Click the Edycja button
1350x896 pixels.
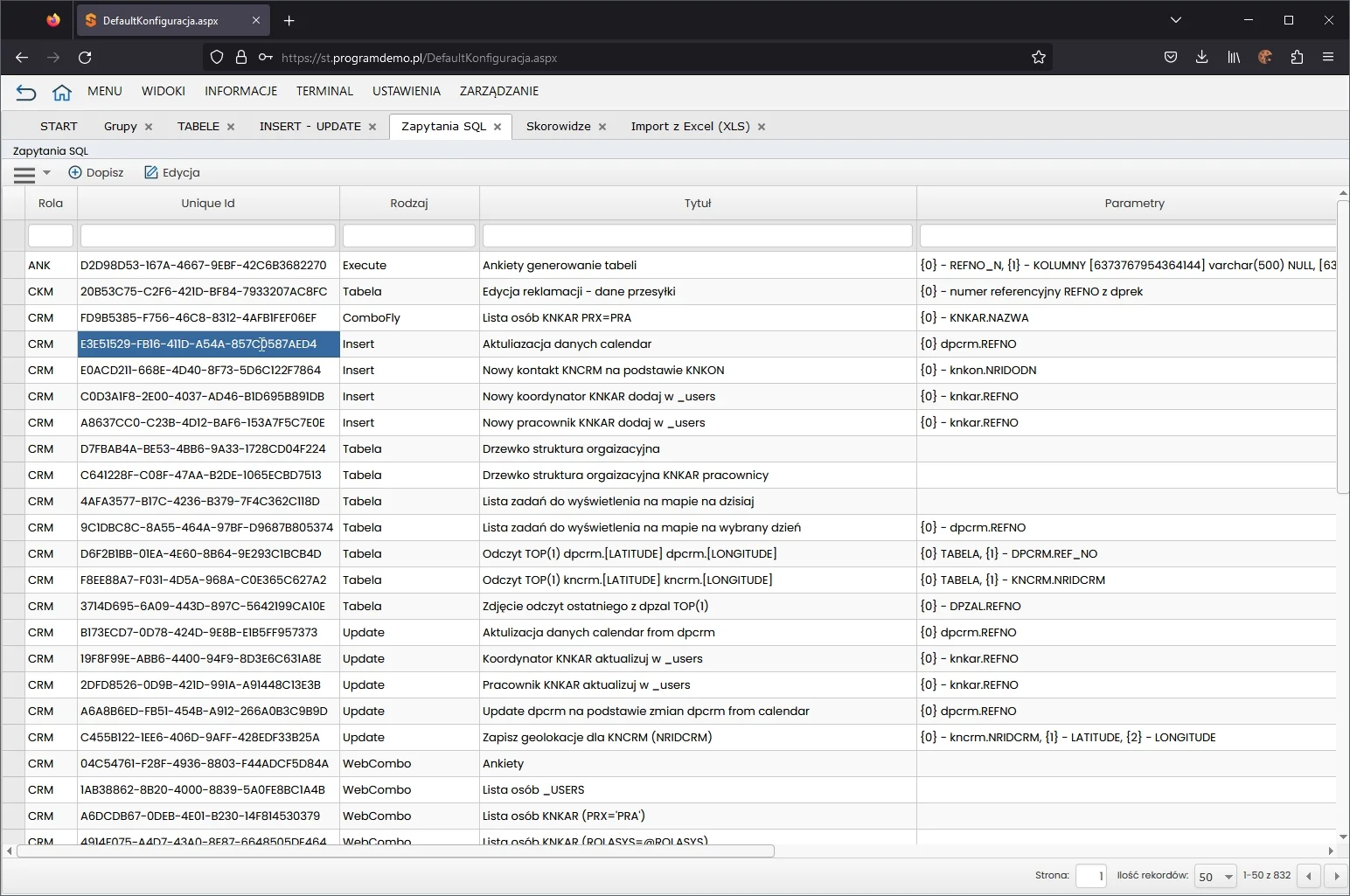coord(172,173)
